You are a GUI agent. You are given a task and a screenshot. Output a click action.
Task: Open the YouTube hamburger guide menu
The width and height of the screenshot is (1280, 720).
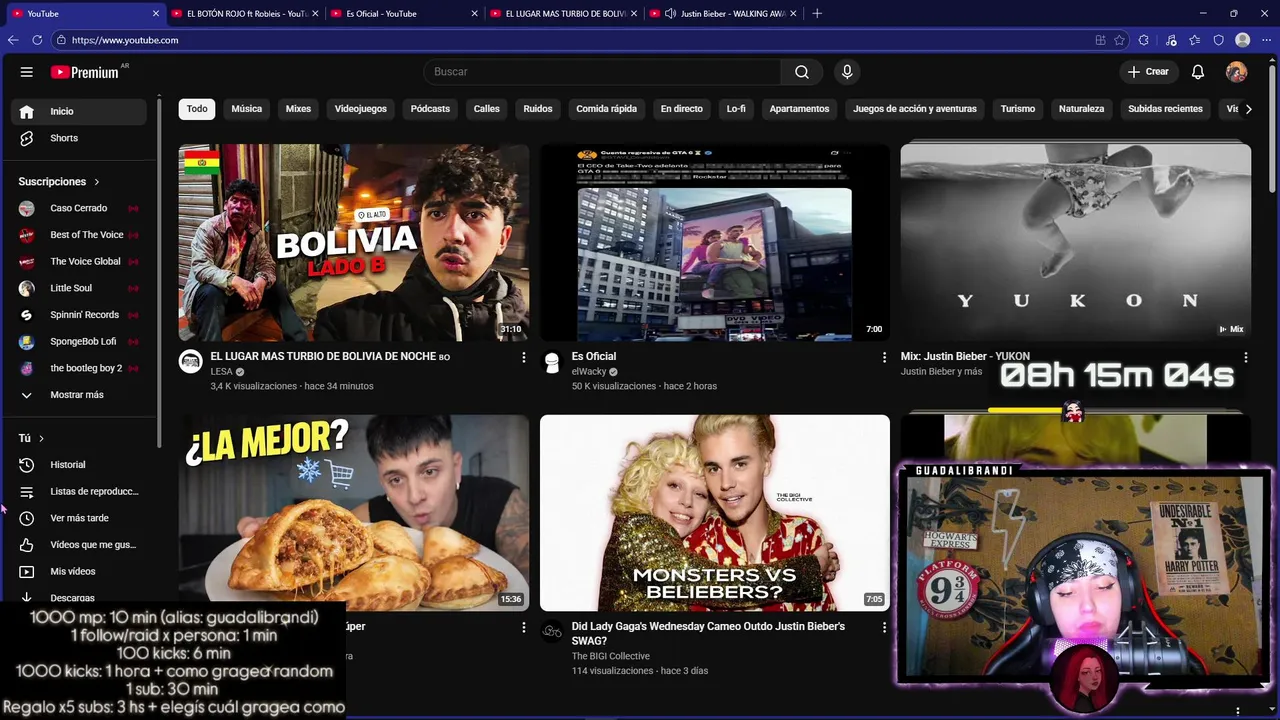click(27, 72)
